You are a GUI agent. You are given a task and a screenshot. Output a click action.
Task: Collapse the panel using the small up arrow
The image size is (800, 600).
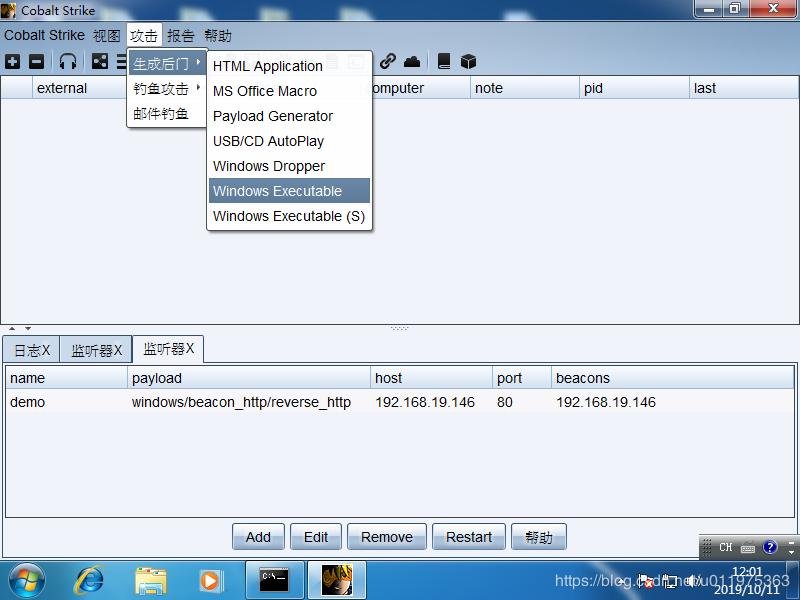[12, 328]
